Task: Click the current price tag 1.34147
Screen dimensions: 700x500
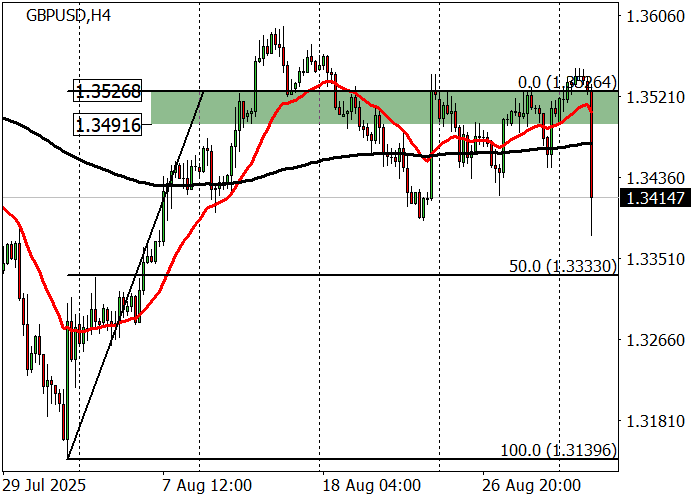Action: click(x=655, y=197)
